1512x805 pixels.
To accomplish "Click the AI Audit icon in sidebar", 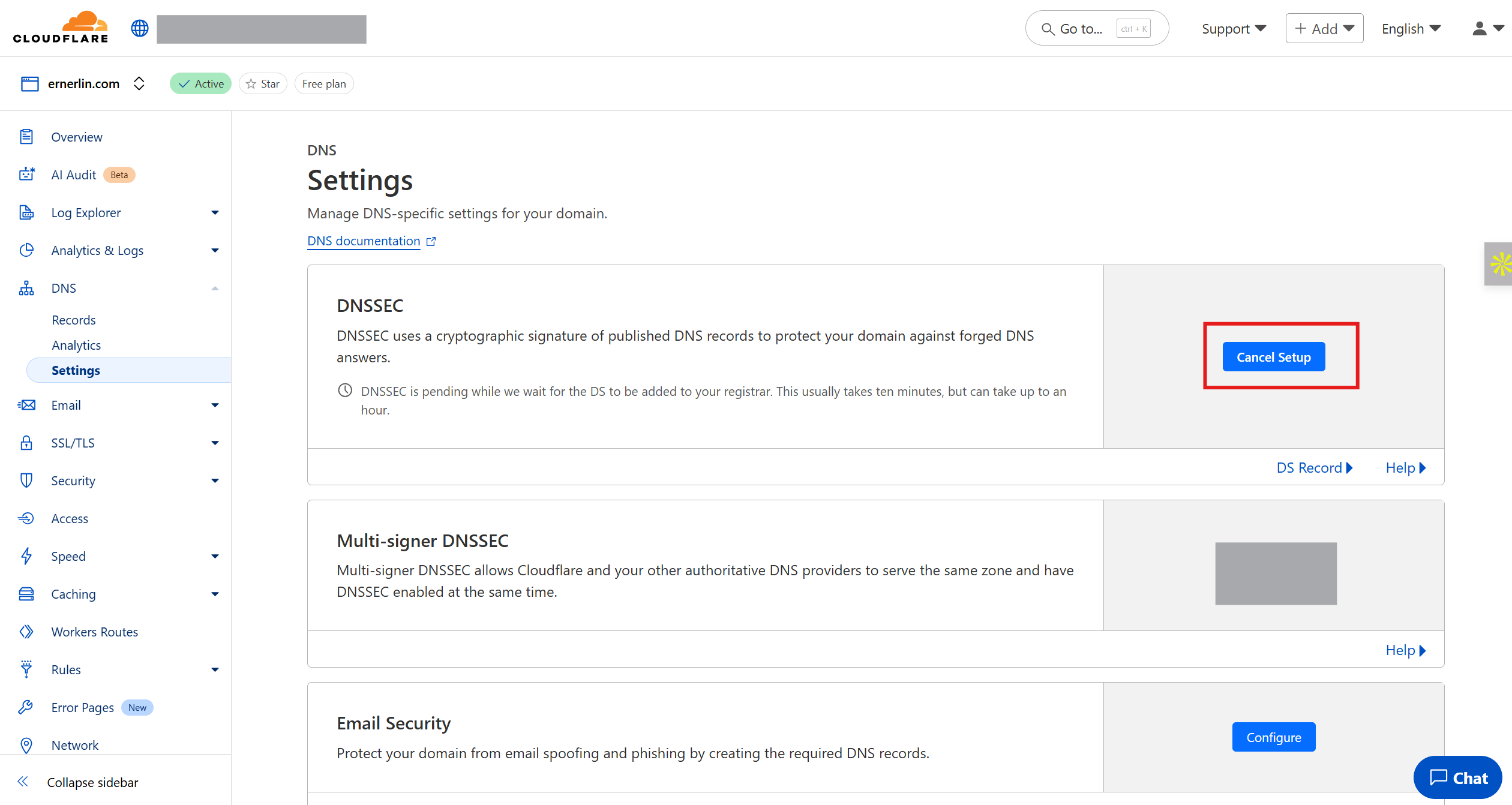I will tap(26, 174).
